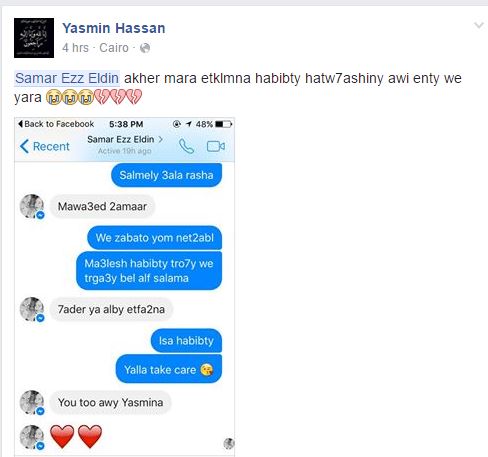Image resolution: width=488 pixels, height=457 pixels.
Task: Click the avatar beside Mawa3ed 2amaar
Action: pos(32,206)
